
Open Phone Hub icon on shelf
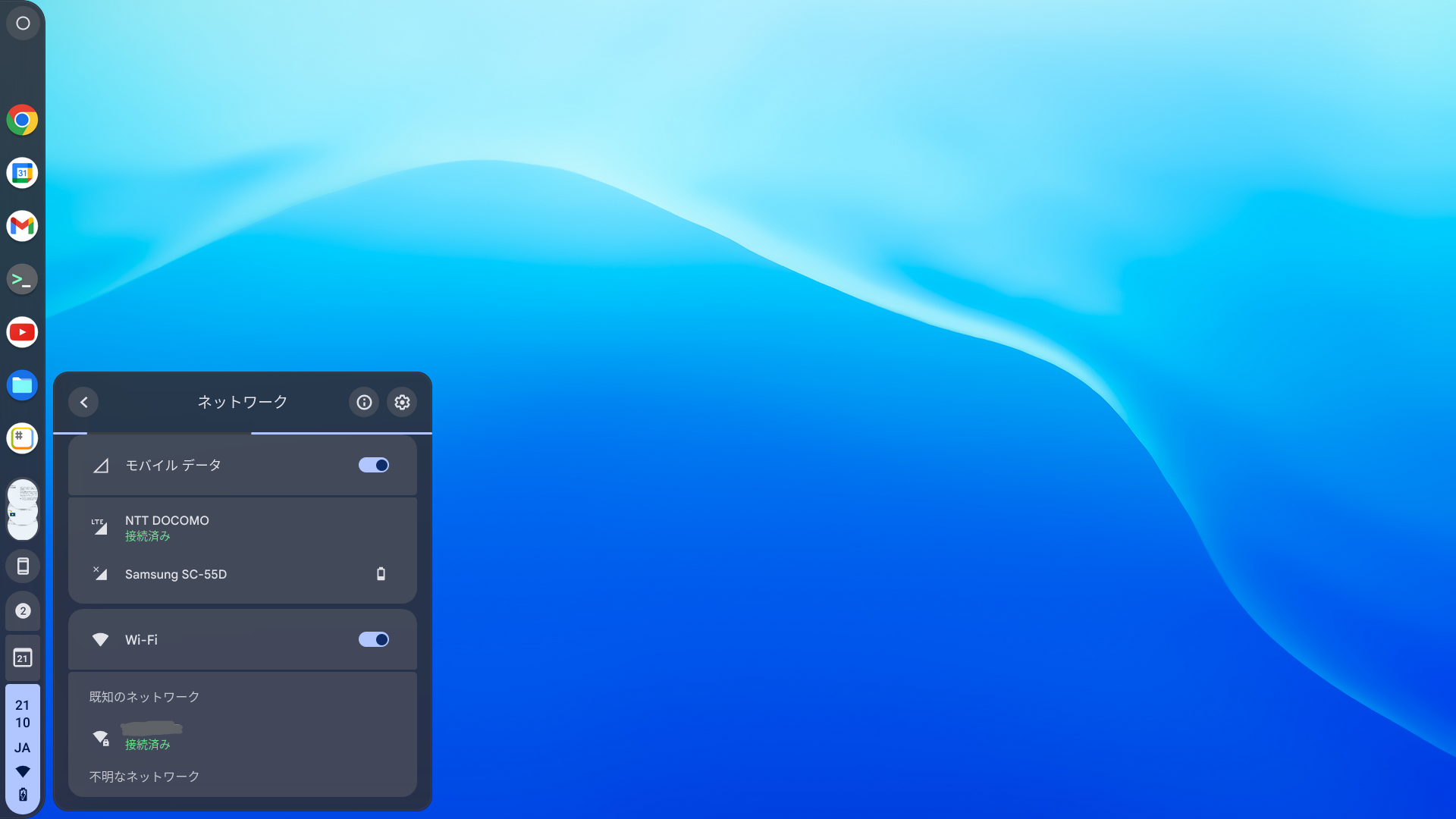pyautogui.click(x=23, y=566)
